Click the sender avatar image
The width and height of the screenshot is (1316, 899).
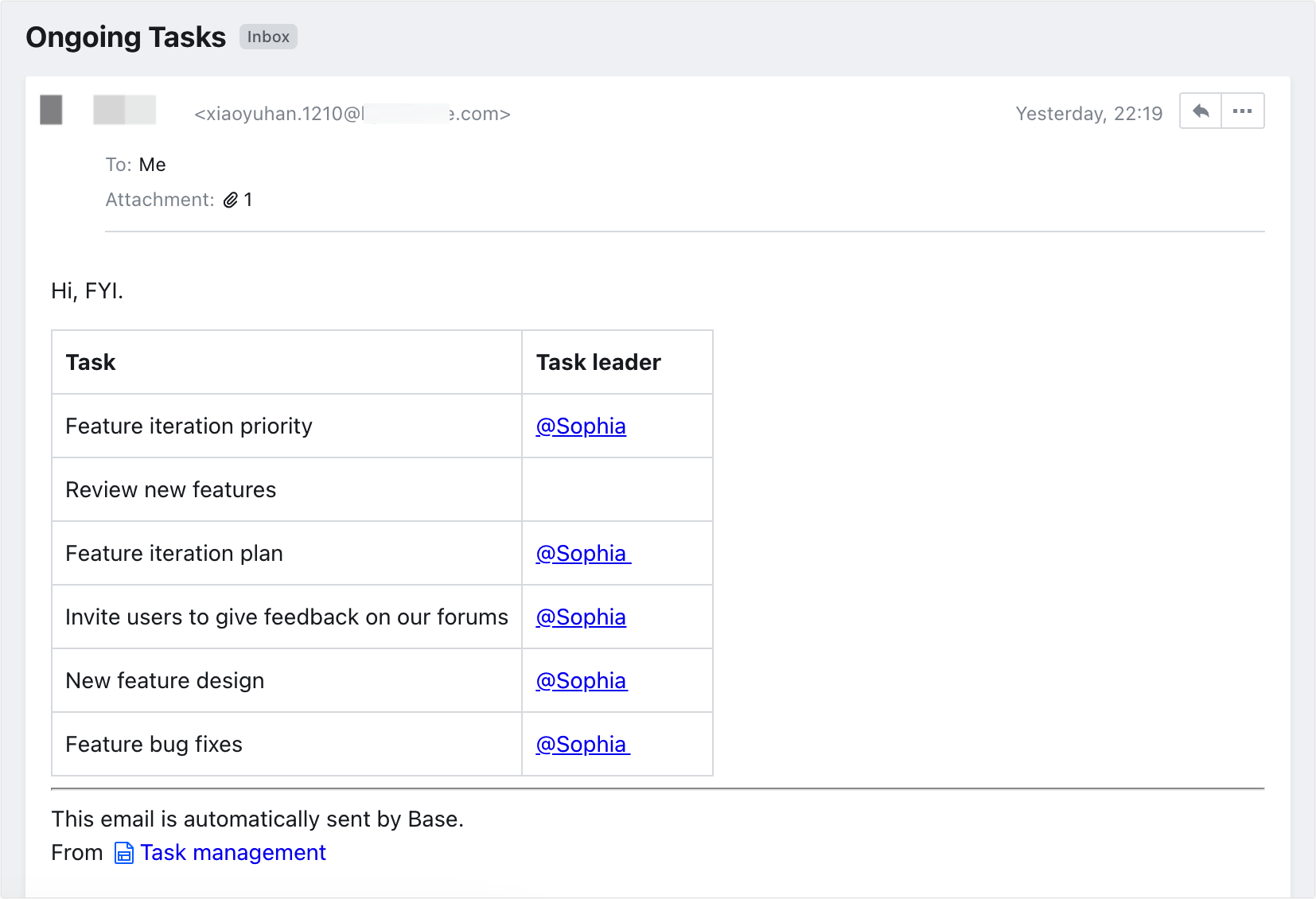point(52,110)
